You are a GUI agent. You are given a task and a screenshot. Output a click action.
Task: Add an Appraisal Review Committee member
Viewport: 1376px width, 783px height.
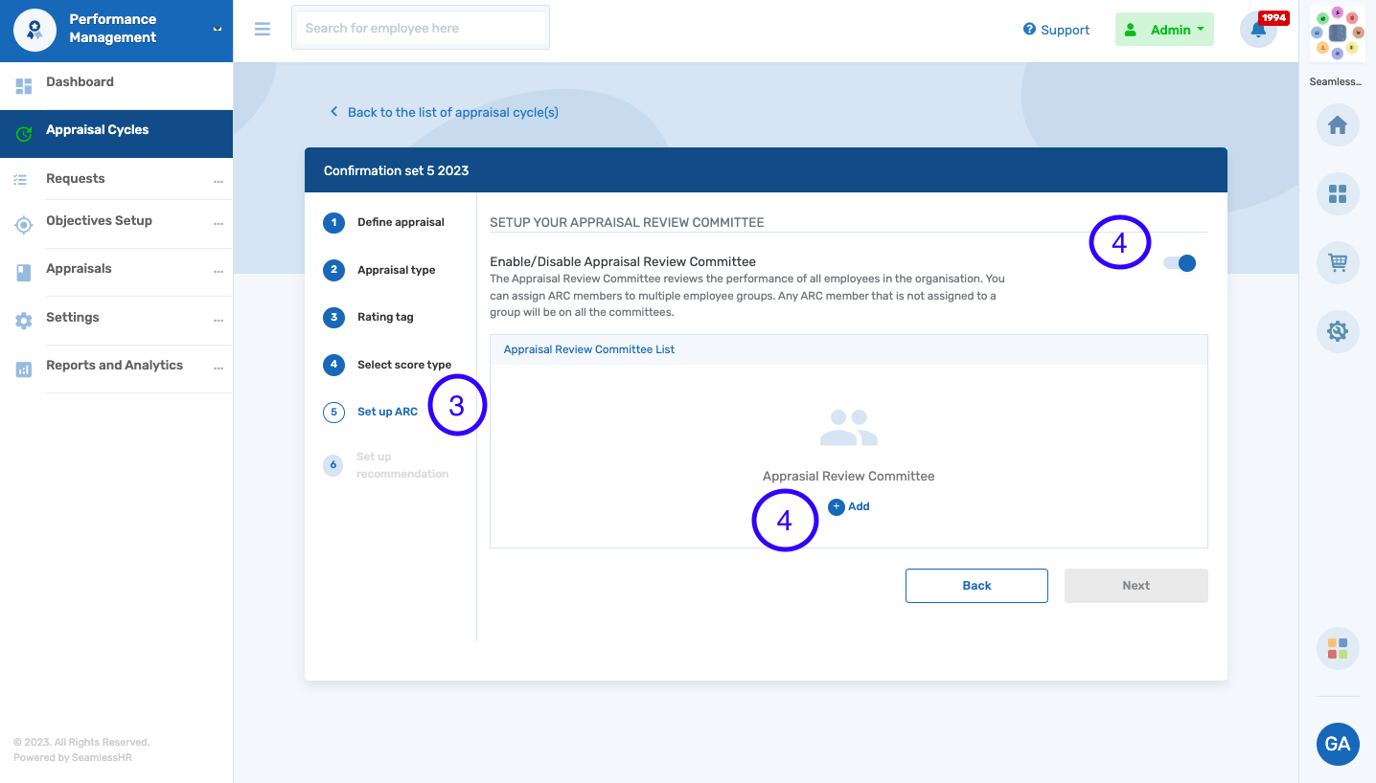pos(849,507)
